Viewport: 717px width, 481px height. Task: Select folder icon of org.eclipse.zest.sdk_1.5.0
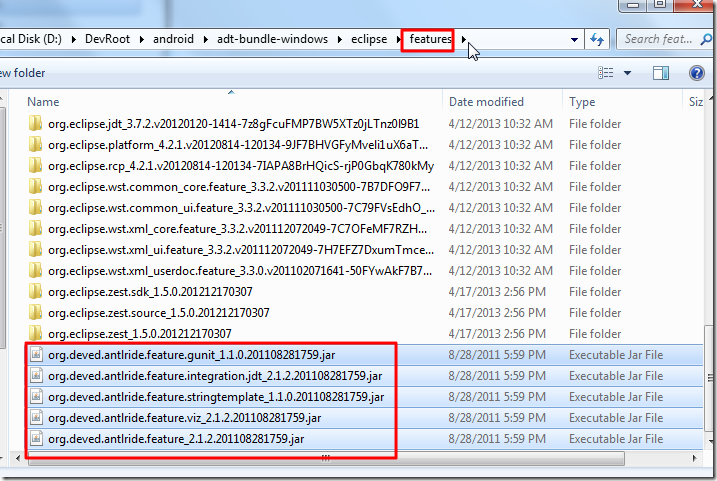(35, 292)
